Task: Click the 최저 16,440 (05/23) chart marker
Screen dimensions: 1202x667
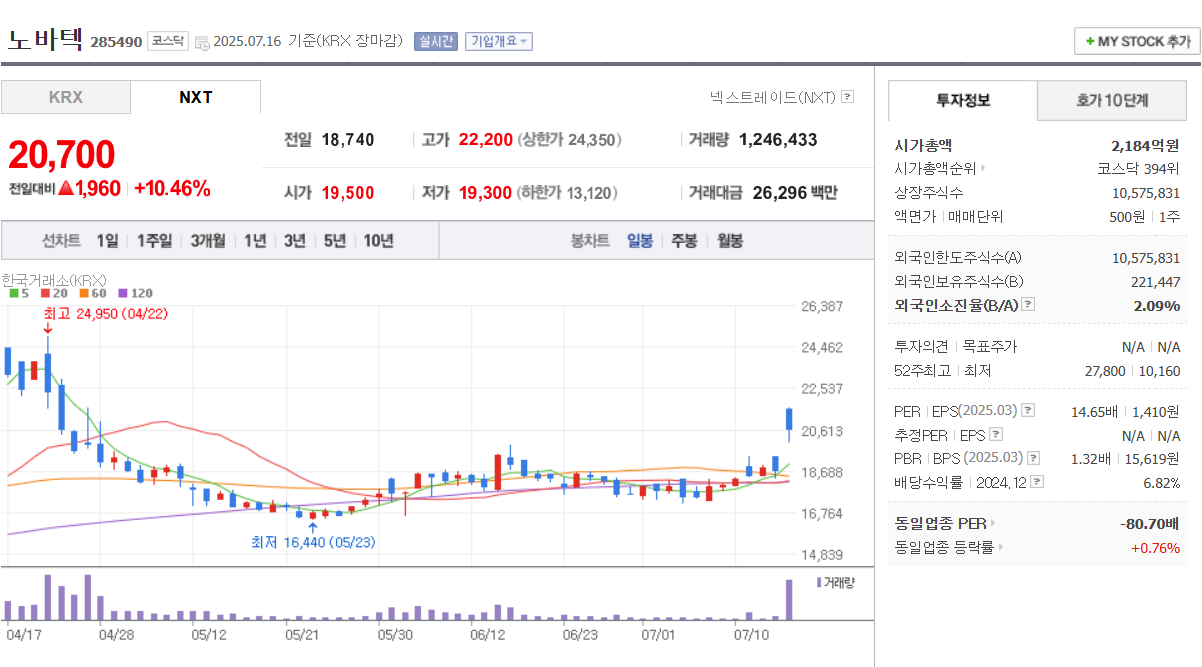Action: click(x=314, y=542)
